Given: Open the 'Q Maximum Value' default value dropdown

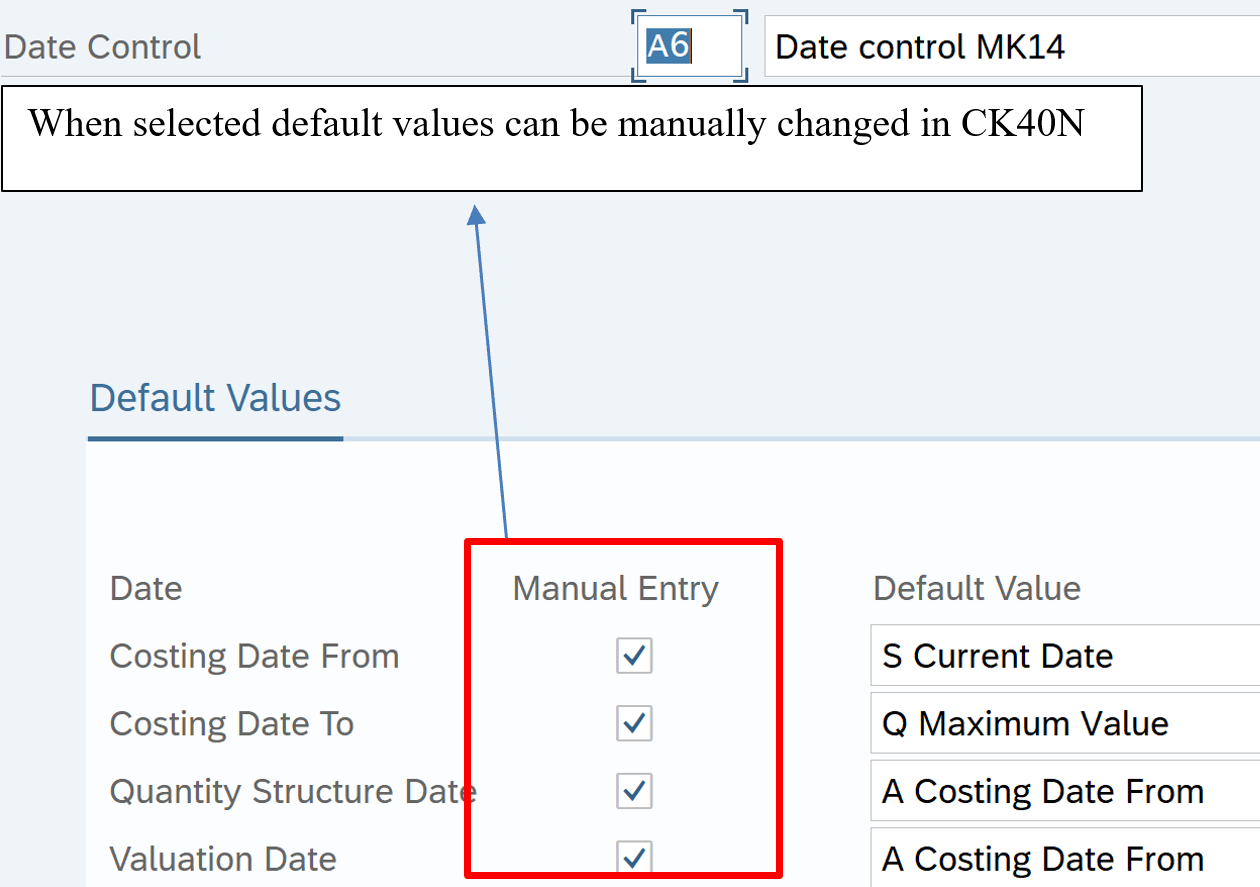Looking at the screenshot, I should click(1064, 723).
